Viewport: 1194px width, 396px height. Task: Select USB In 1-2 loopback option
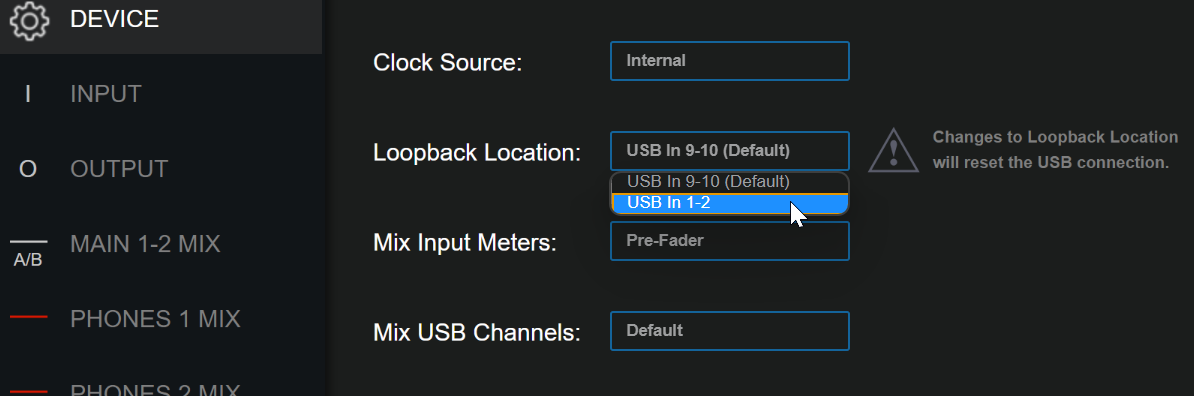click(729, 203)
